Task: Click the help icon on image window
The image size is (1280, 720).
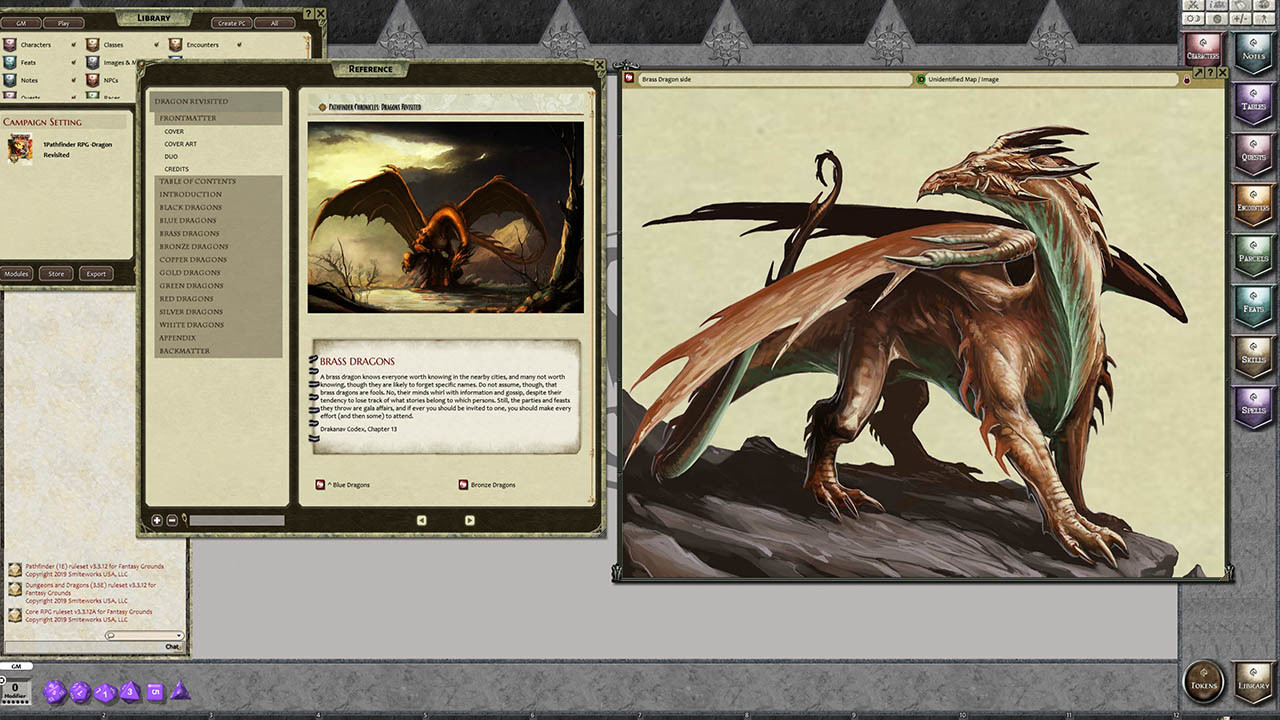Action: point(1210,73)
